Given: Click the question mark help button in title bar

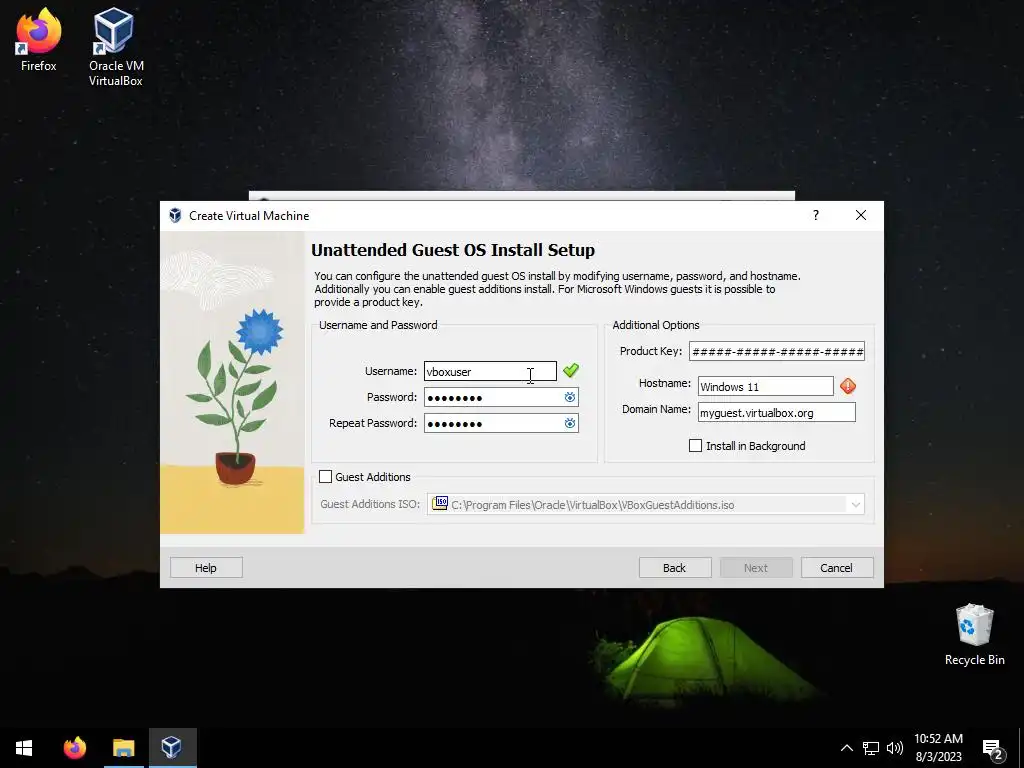Looking at the screenshot, I should [816, 216].
